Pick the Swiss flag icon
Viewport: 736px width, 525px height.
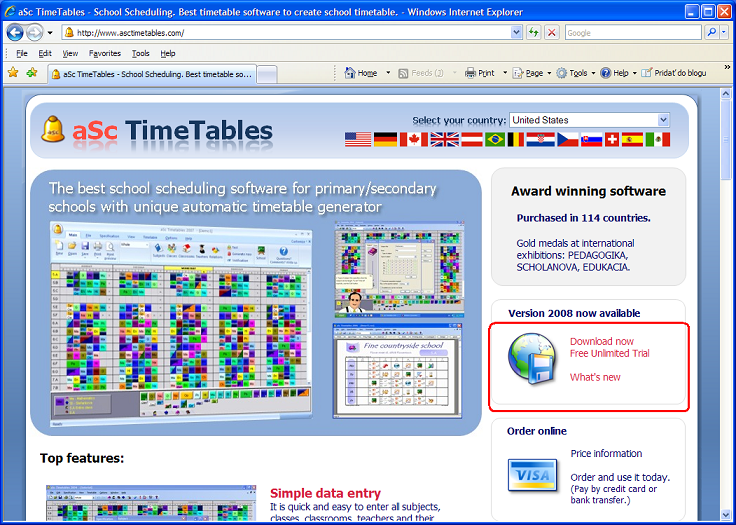point(611,140)
